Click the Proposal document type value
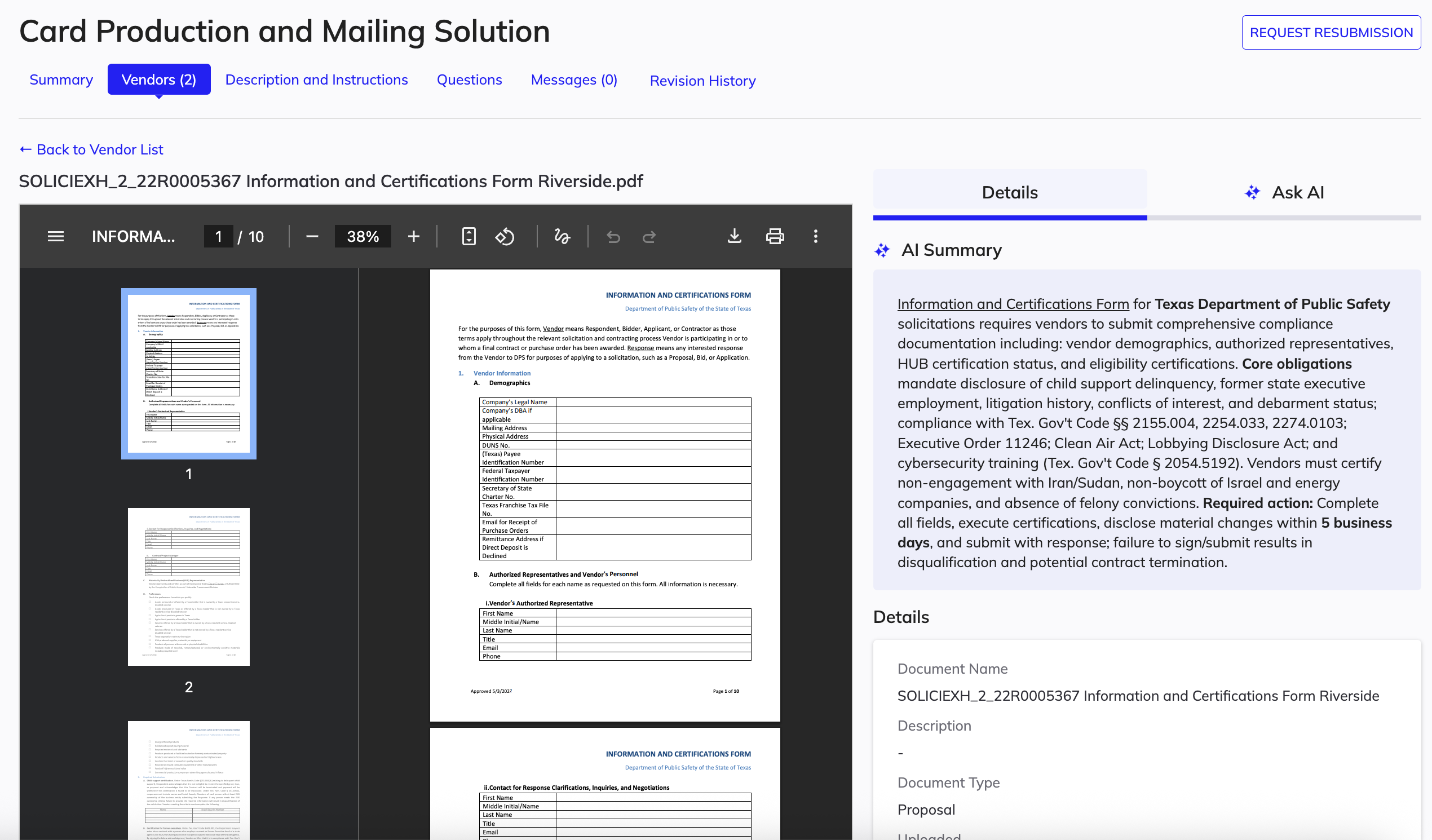Screen dimensions: 1432x840 click(926, 810)
